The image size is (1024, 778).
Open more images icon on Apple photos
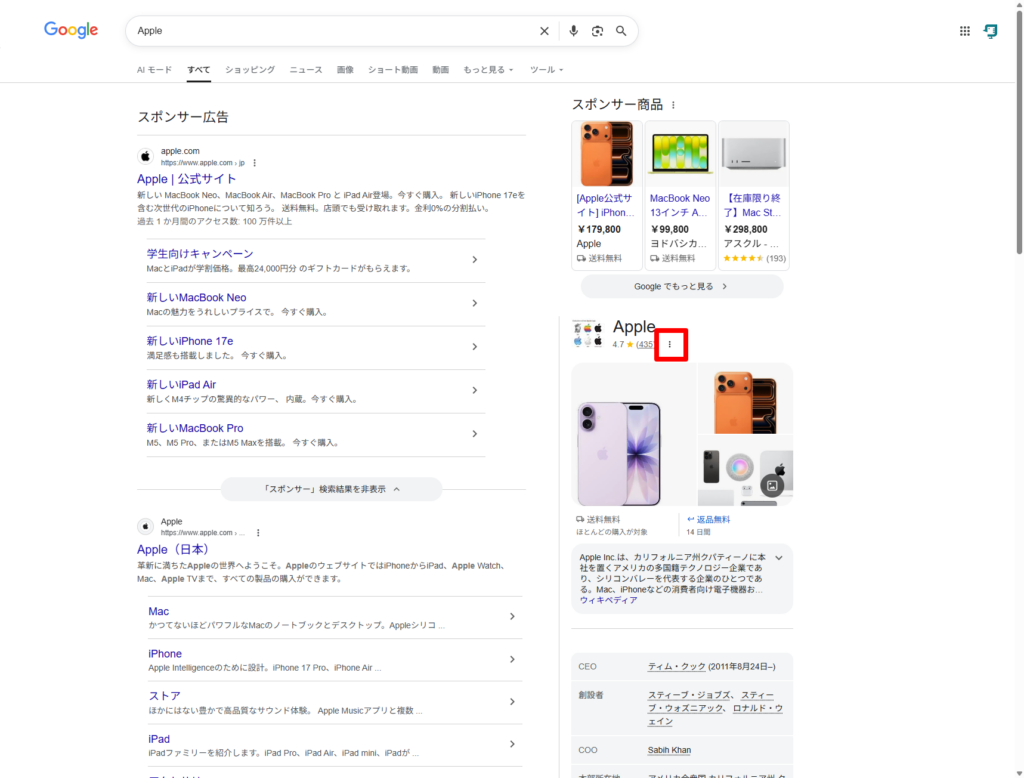click(771, 486)
